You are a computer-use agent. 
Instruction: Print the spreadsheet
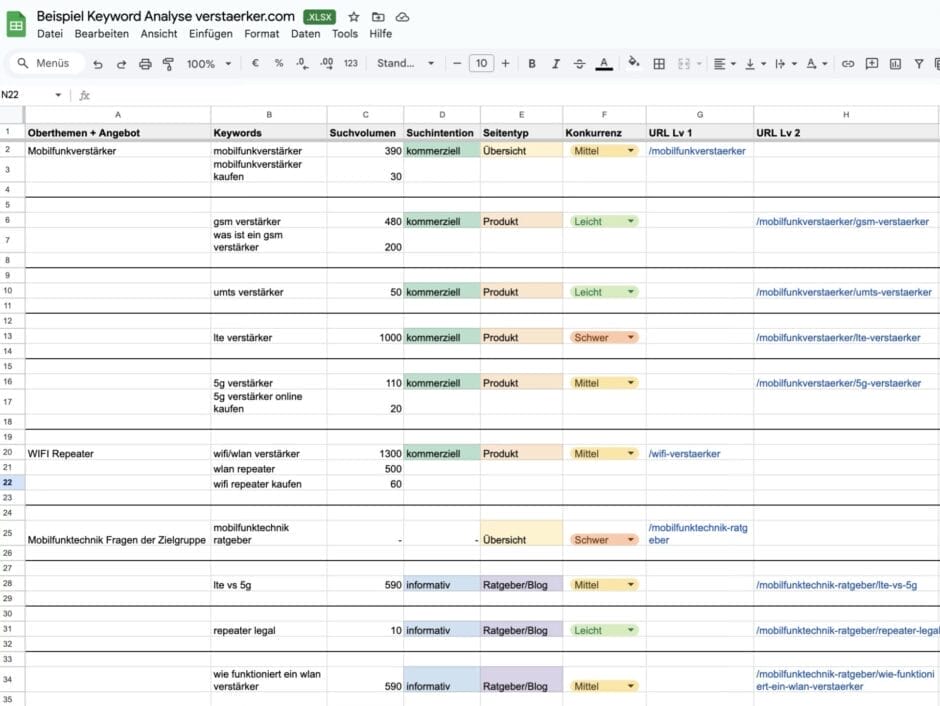click(145, 64)
